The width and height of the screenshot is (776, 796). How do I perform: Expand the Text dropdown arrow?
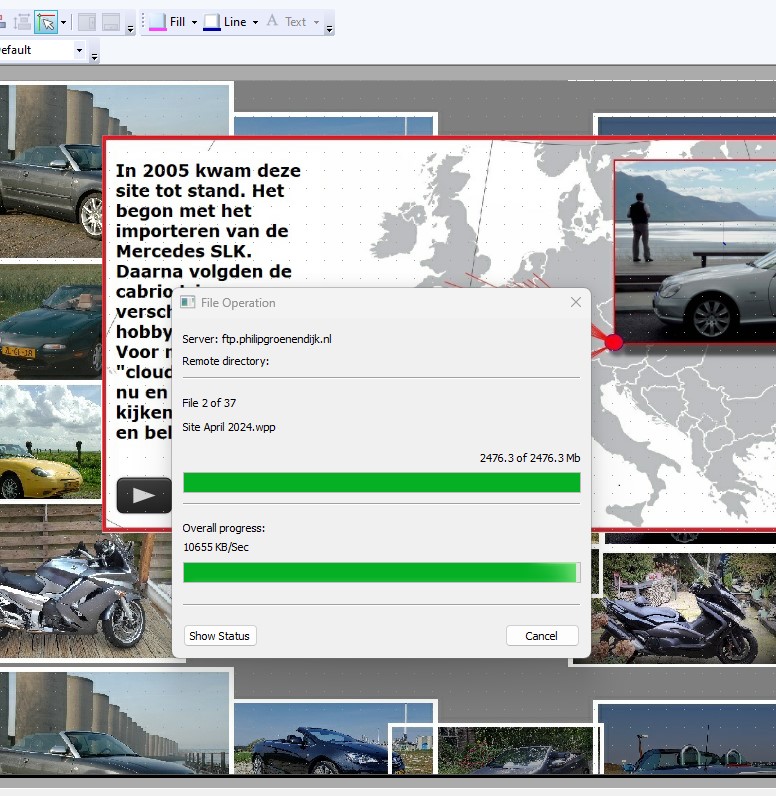(x=316, y=22)
